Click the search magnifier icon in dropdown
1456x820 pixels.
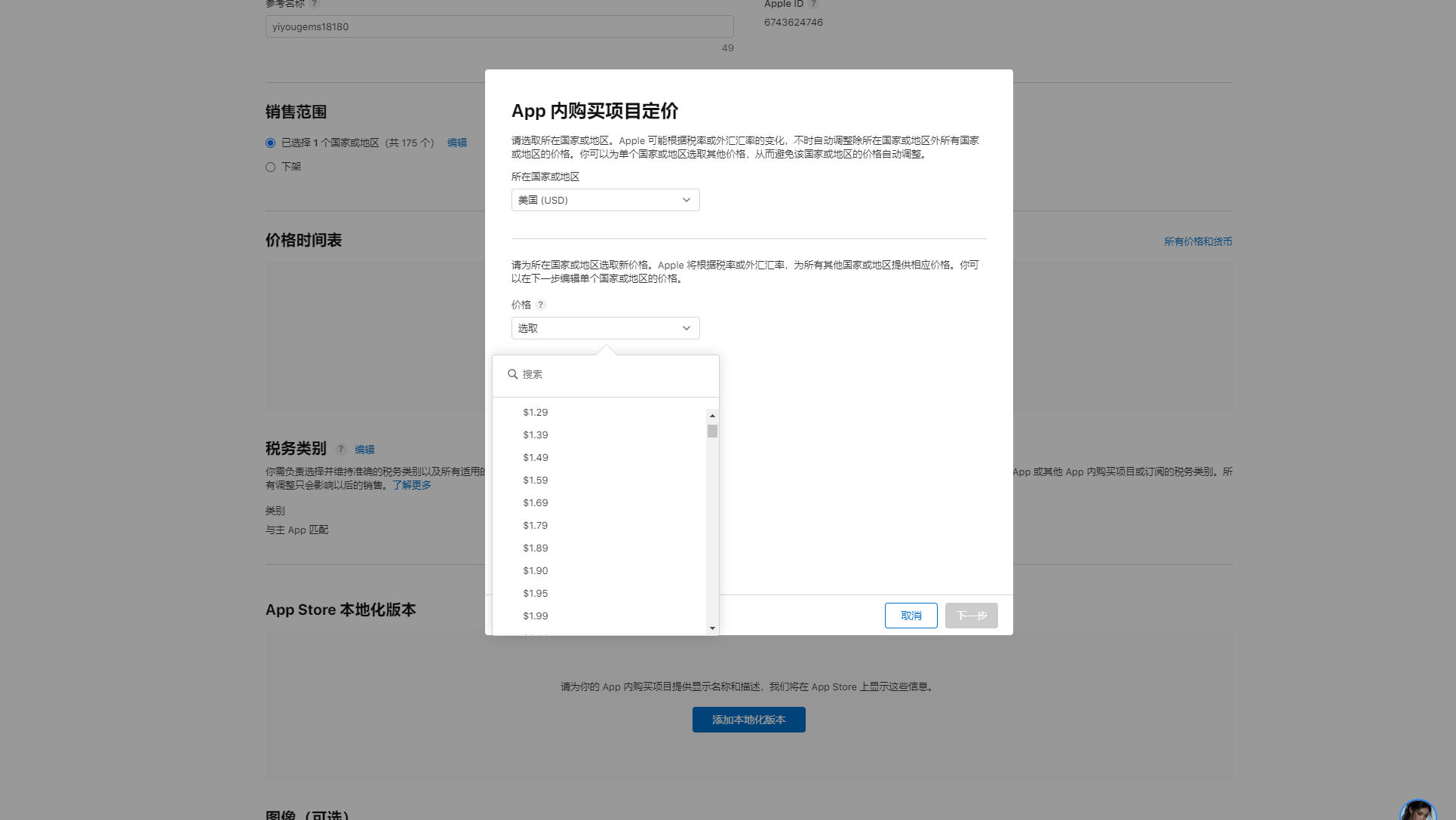click(513, 374)
